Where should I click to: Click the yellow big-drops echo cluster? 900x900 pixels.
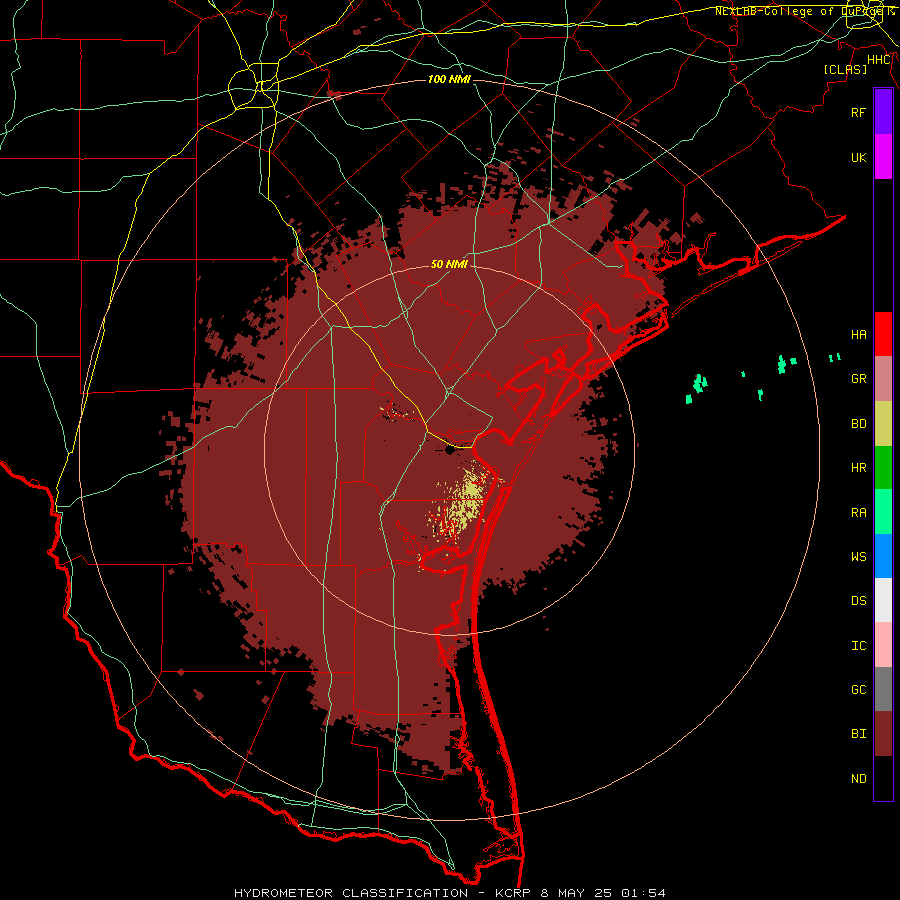(x=464, y=502)
